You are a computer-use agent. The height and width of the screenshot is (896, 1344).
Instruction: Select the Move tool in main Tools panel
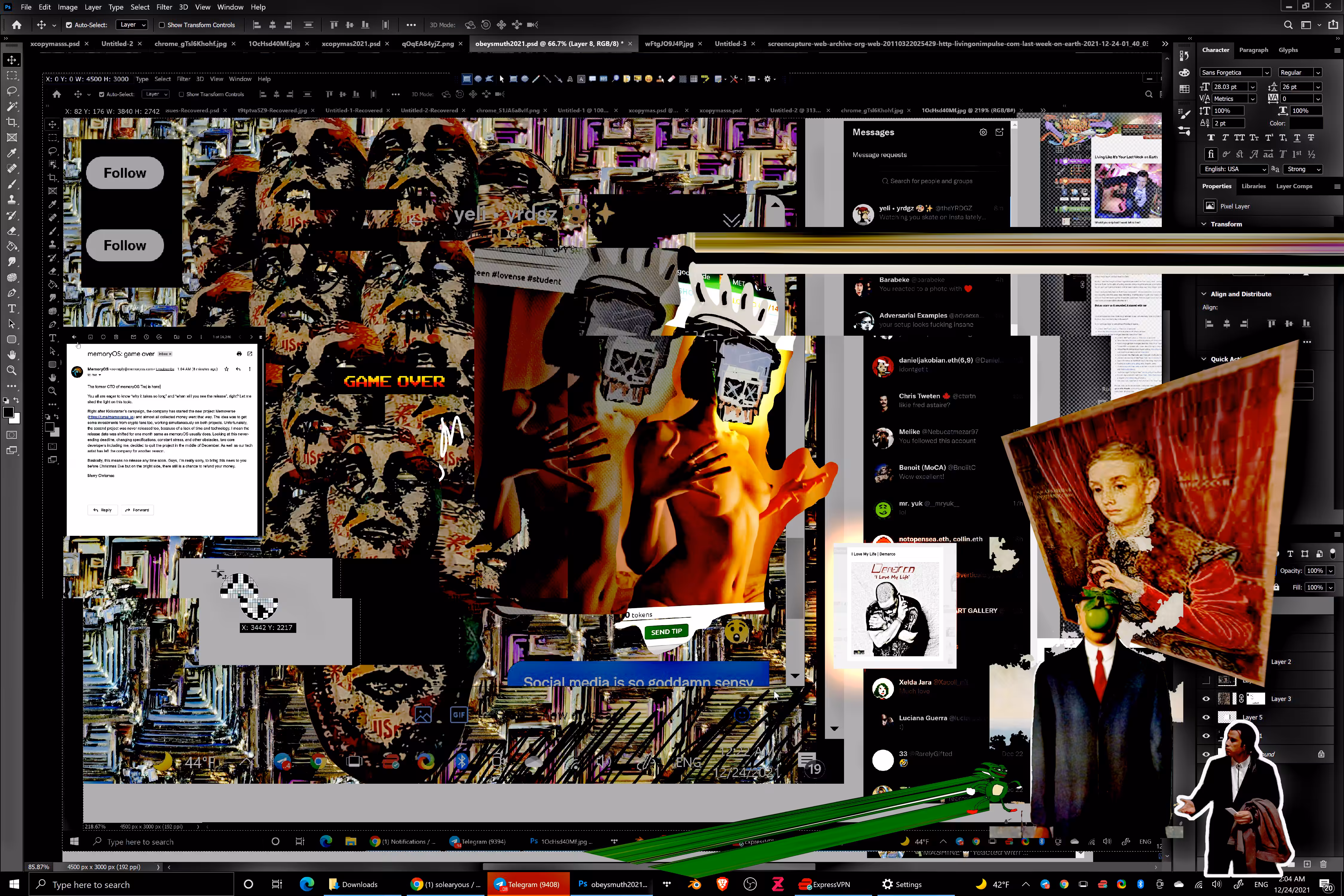[11, 60]
